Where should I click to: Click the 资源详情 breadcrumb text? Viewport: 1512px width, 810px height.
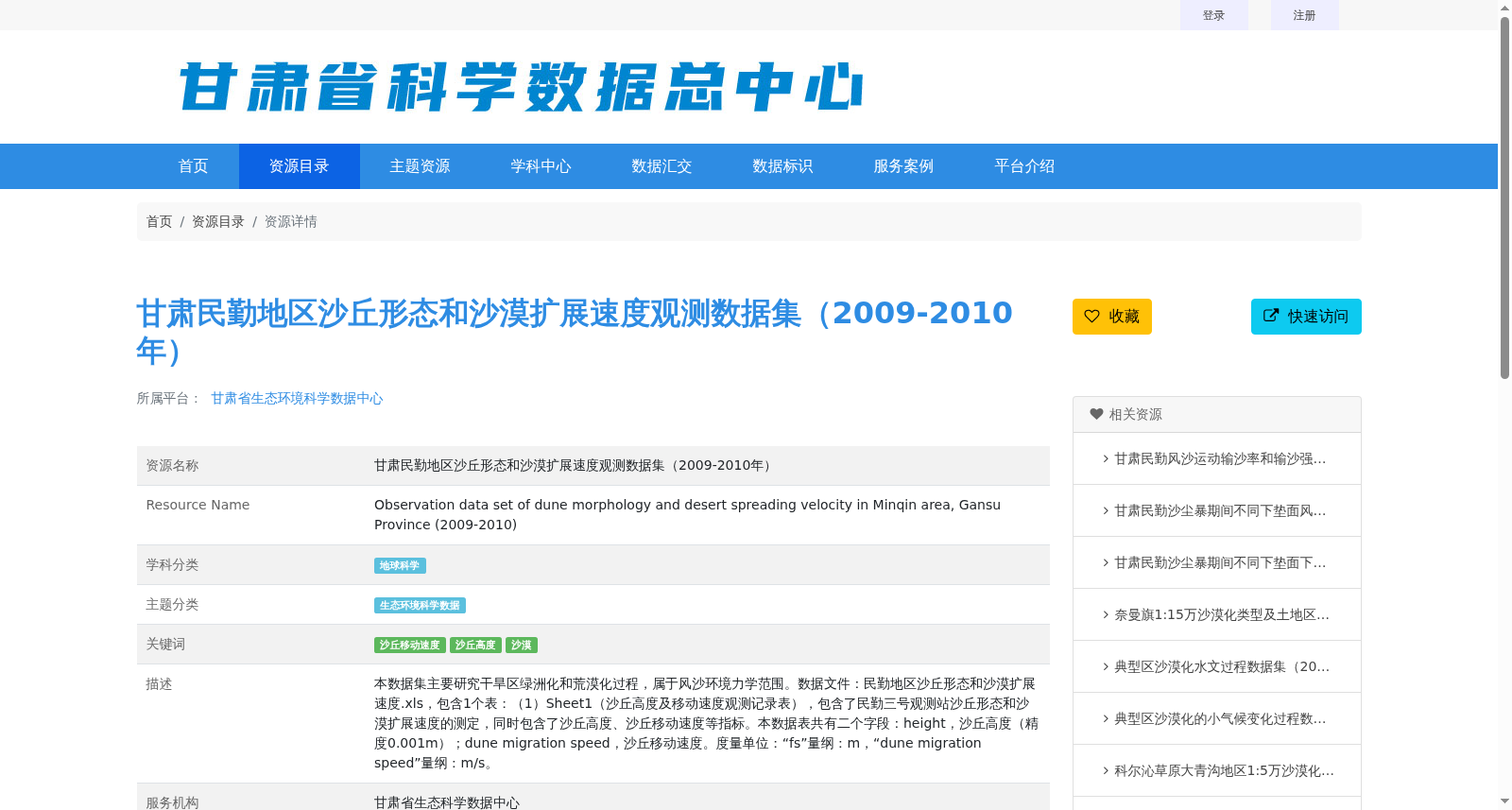pos(291,221)
